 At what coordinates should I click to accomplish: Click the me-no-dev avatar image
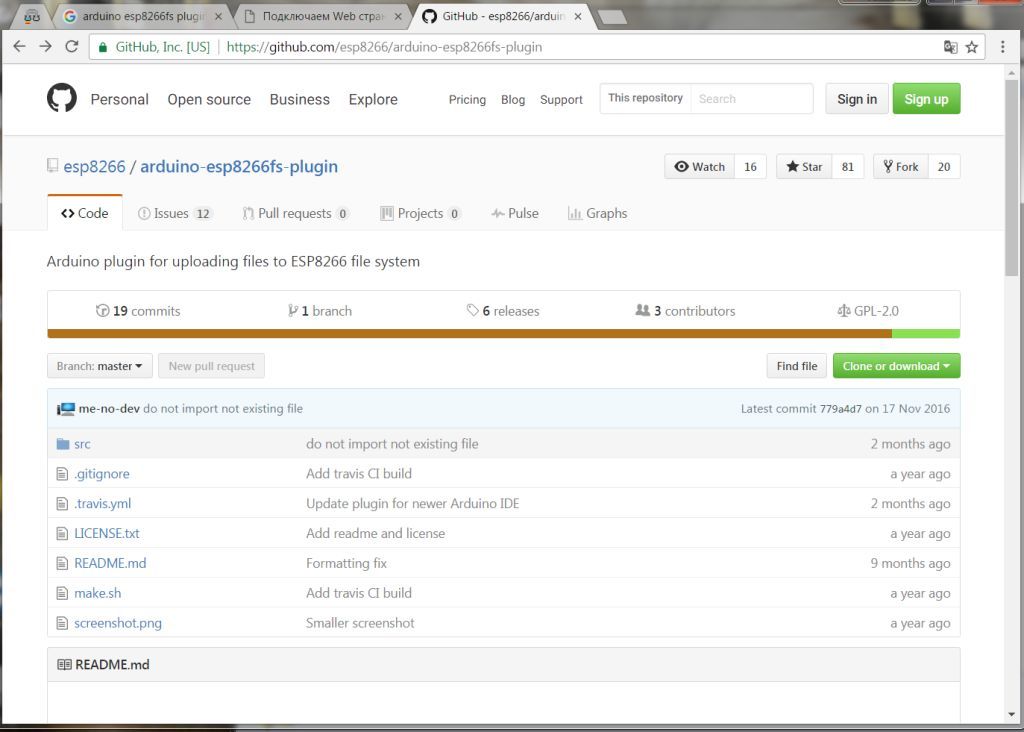pyautogui.click(x=66, y=409)
